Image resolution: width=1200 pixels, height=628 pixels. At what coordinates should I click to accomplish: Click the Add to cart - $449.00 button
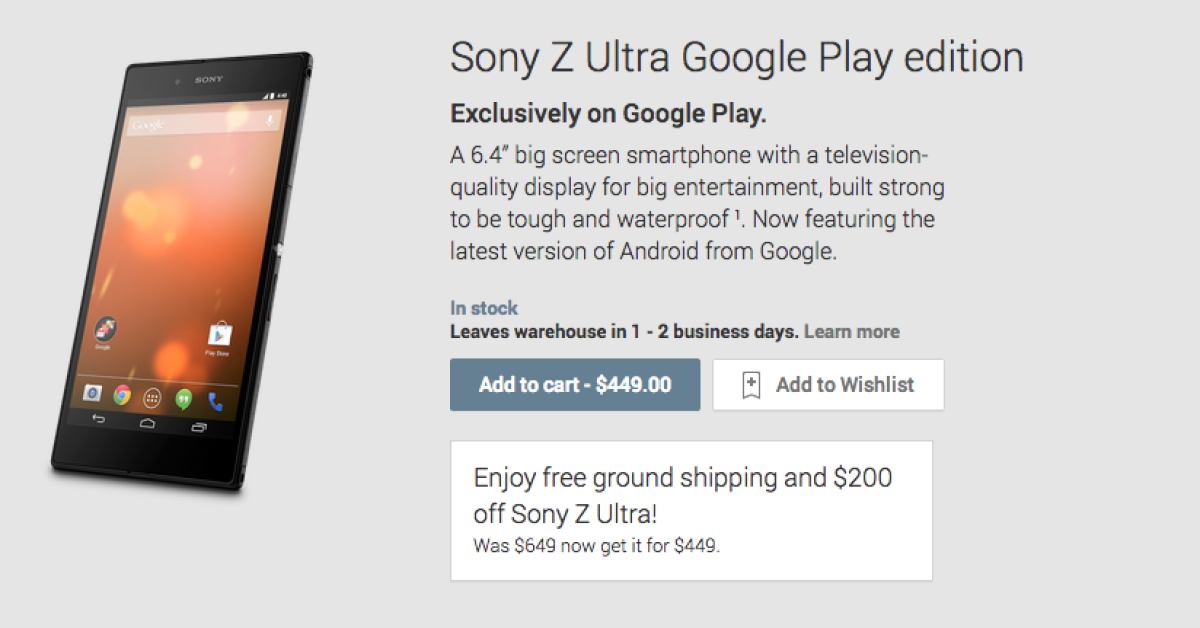pos(575,385)
